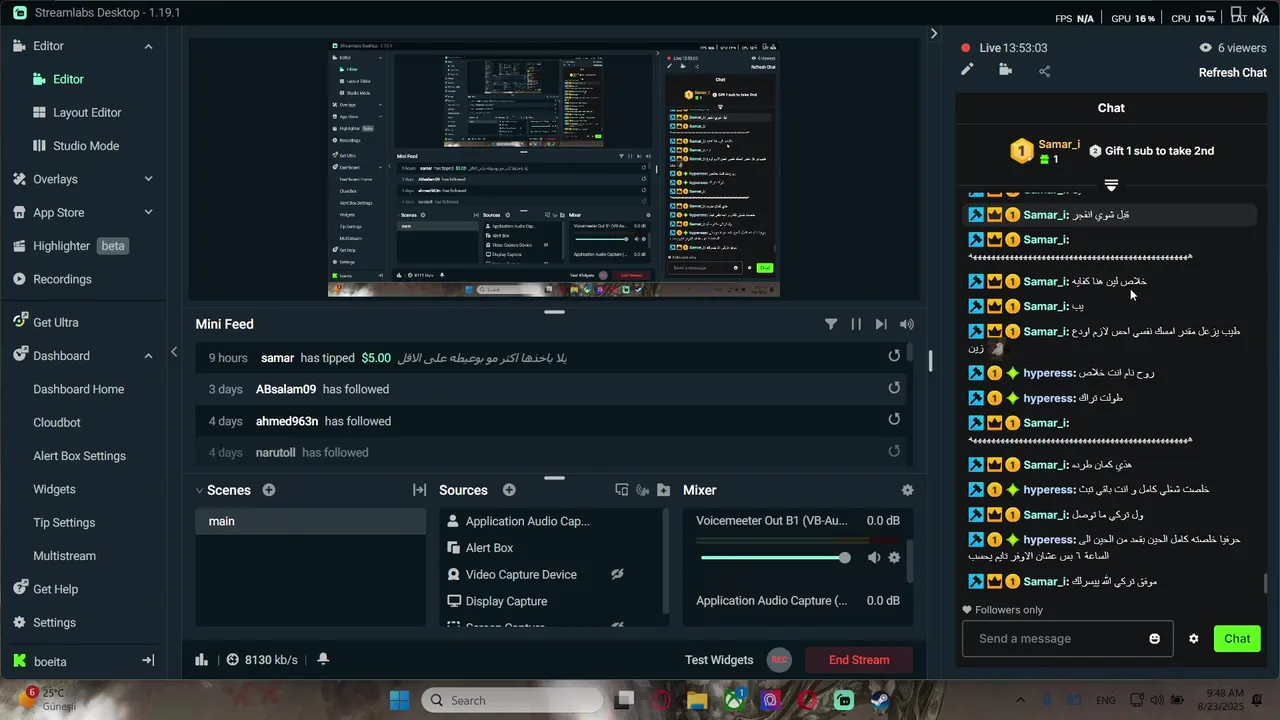Click the add folder icon in Sources

pyautogui.click(x=664, y=490)
